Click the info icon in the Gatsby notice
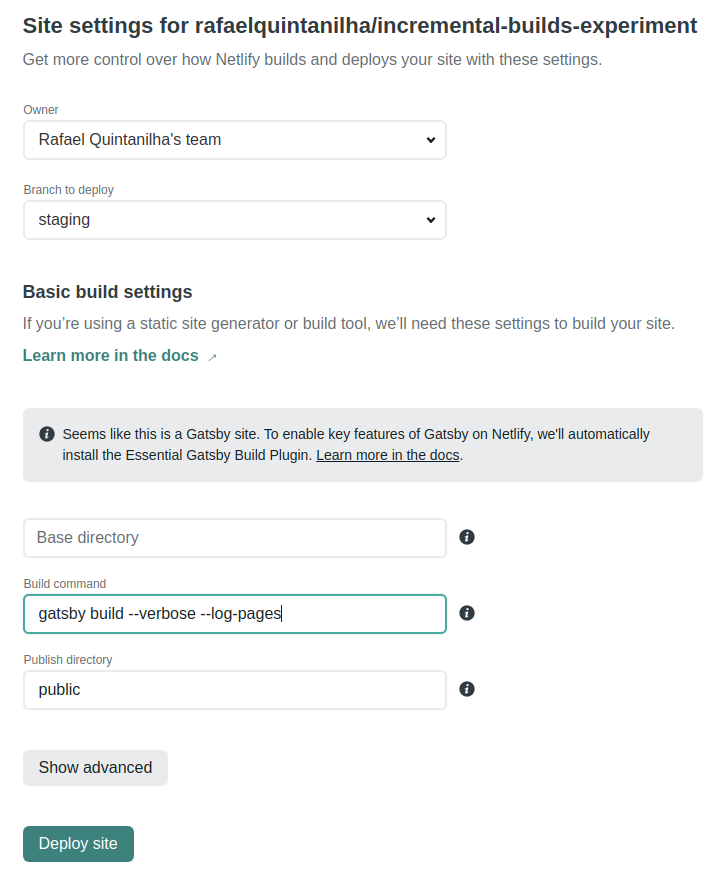This screenshot has width=725, height=880. click(47, 434)
